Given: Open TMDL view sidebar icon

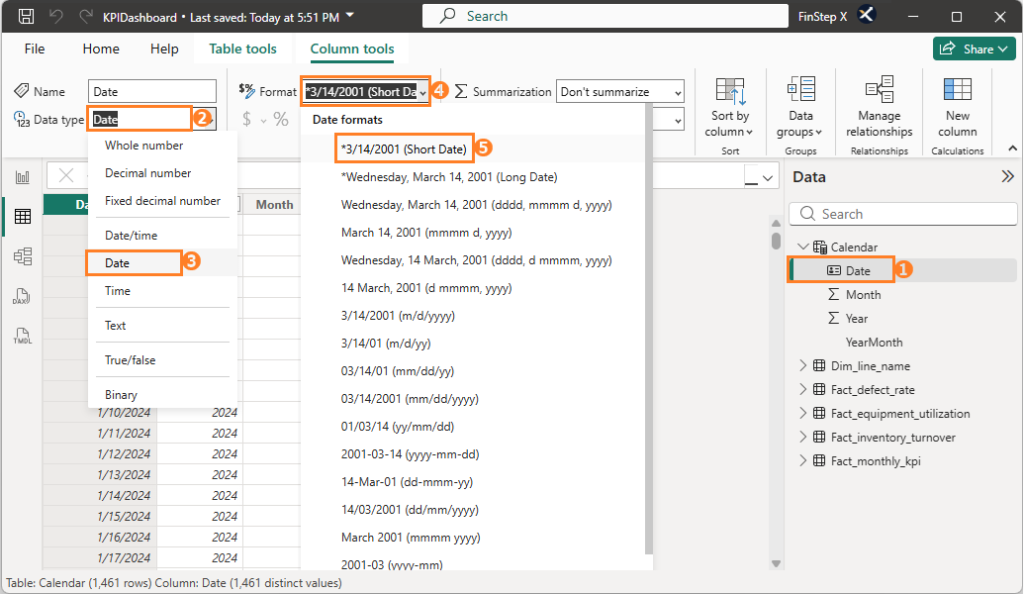Looking at the screenshot, I should coord(22,336).
